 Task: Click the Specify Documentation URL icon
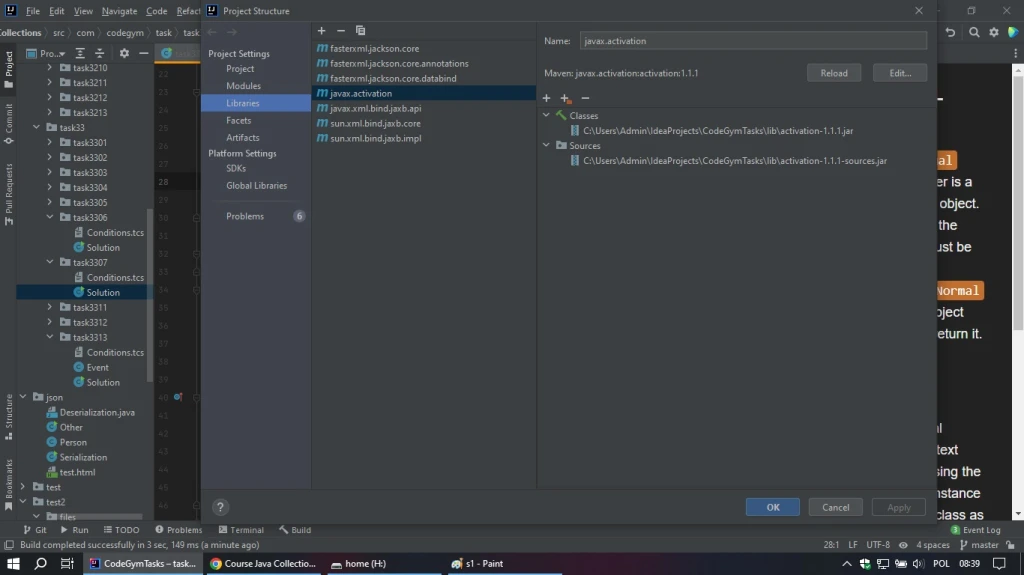(x=565, y=98)
